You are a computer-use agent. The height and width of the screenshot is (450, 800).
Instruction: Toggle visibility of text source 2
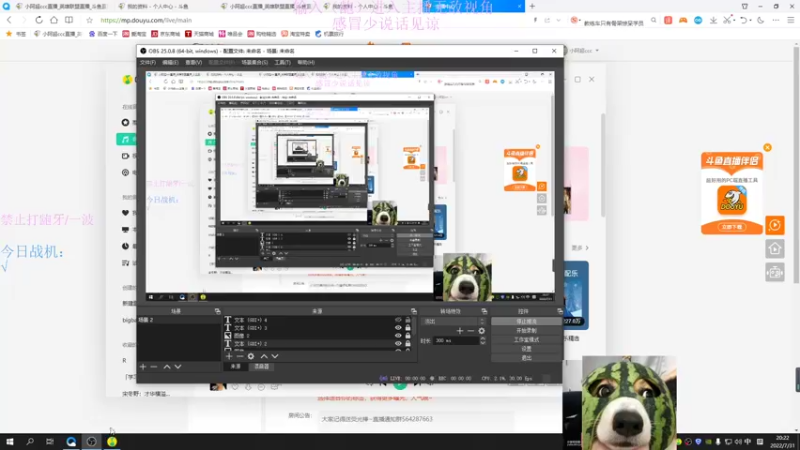point(398,343)
